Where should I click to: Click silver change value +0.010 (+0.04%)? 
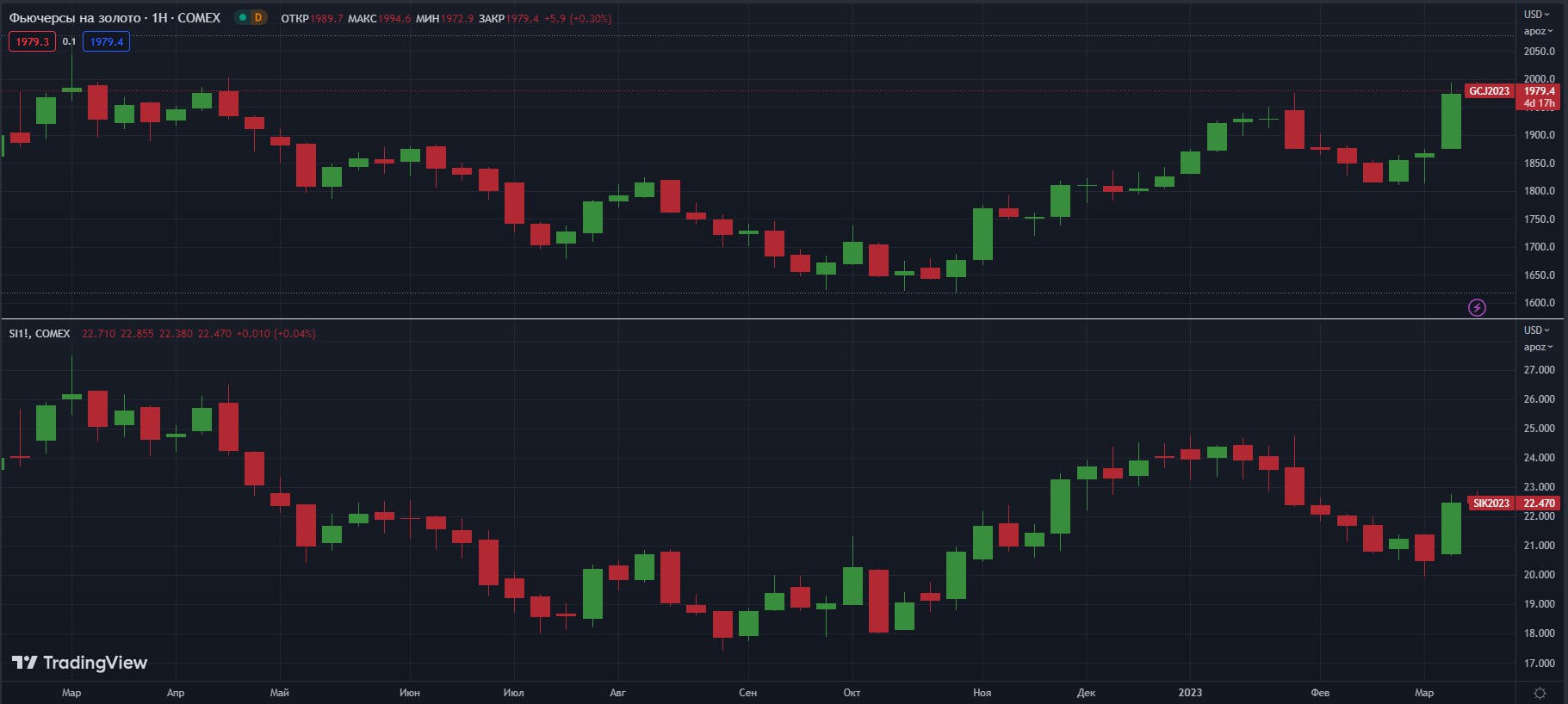[276, 333]
